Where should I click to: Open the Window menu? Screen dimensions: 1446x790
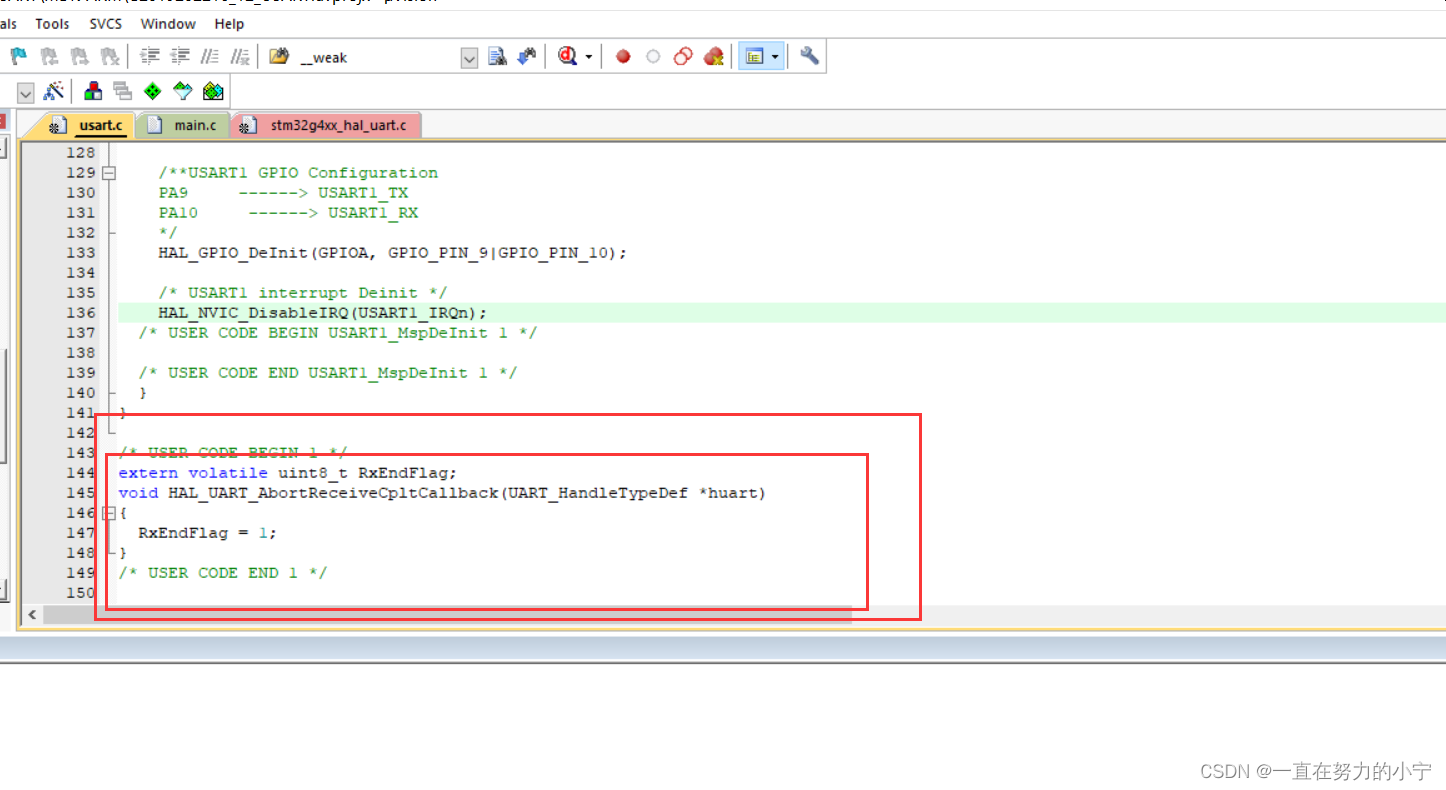pos(168,23)
